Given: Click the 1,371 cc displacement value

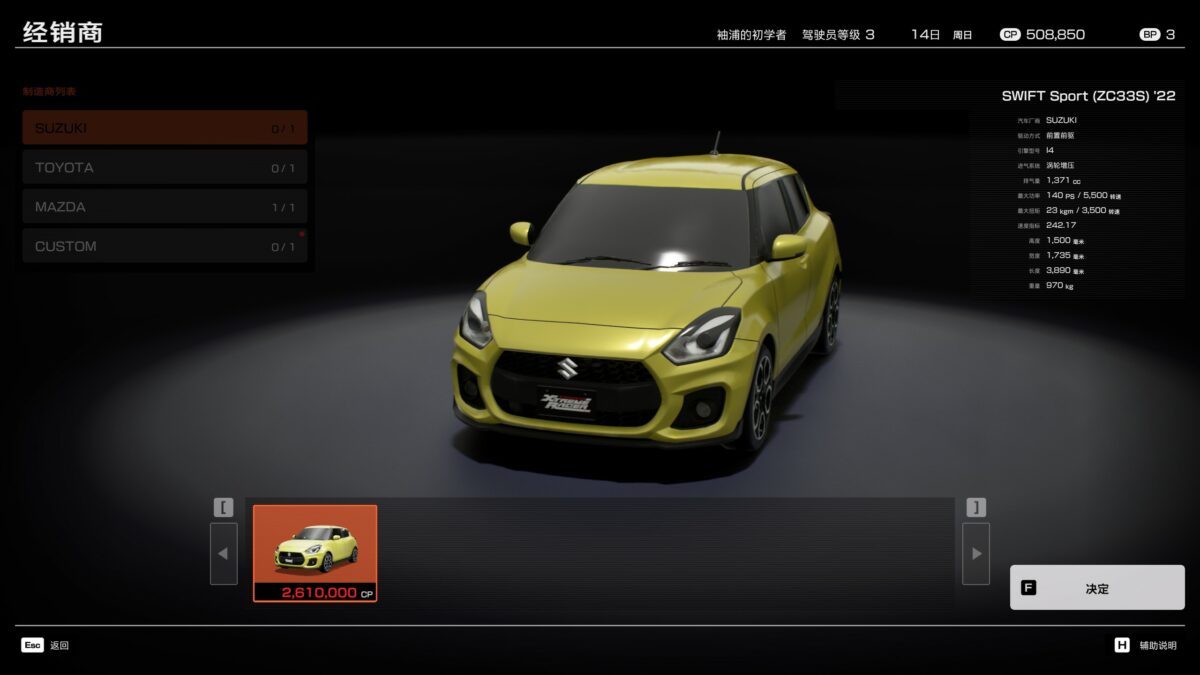Looking at the screenshot, I should click(1065, 180).
